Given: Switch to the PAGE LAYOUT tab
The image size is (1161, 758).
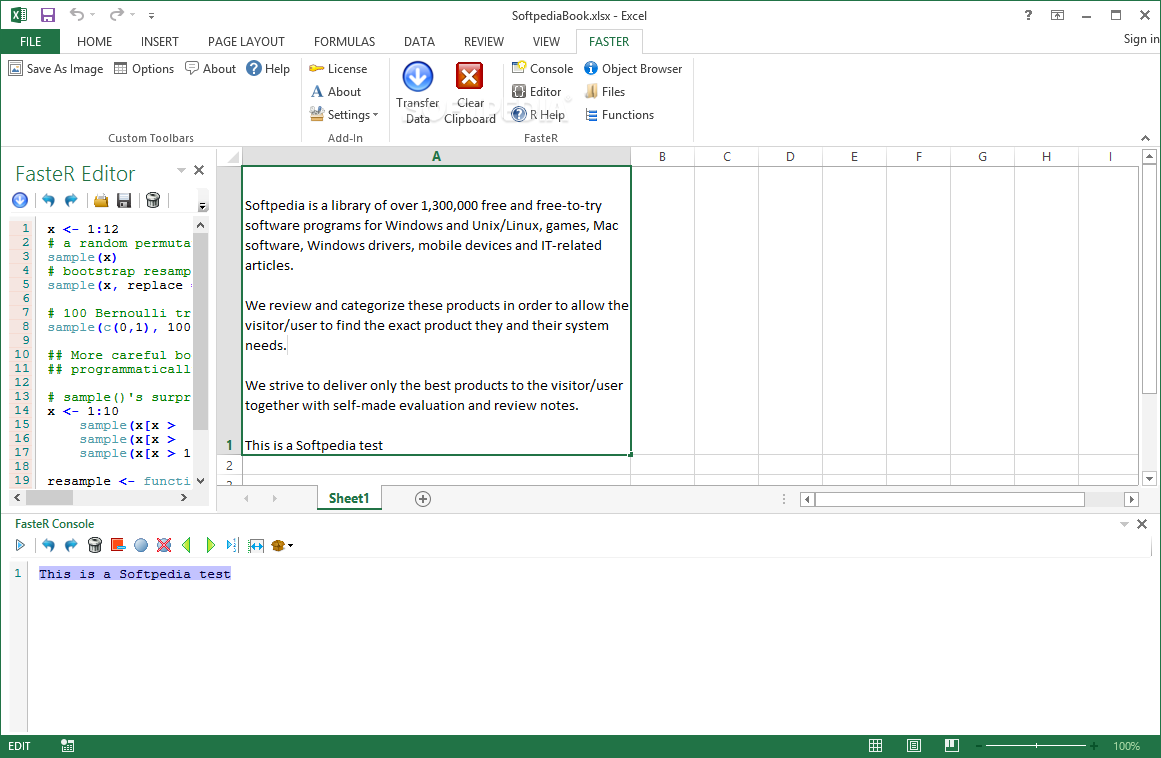Looking at the screenshot, I should 246,41.
